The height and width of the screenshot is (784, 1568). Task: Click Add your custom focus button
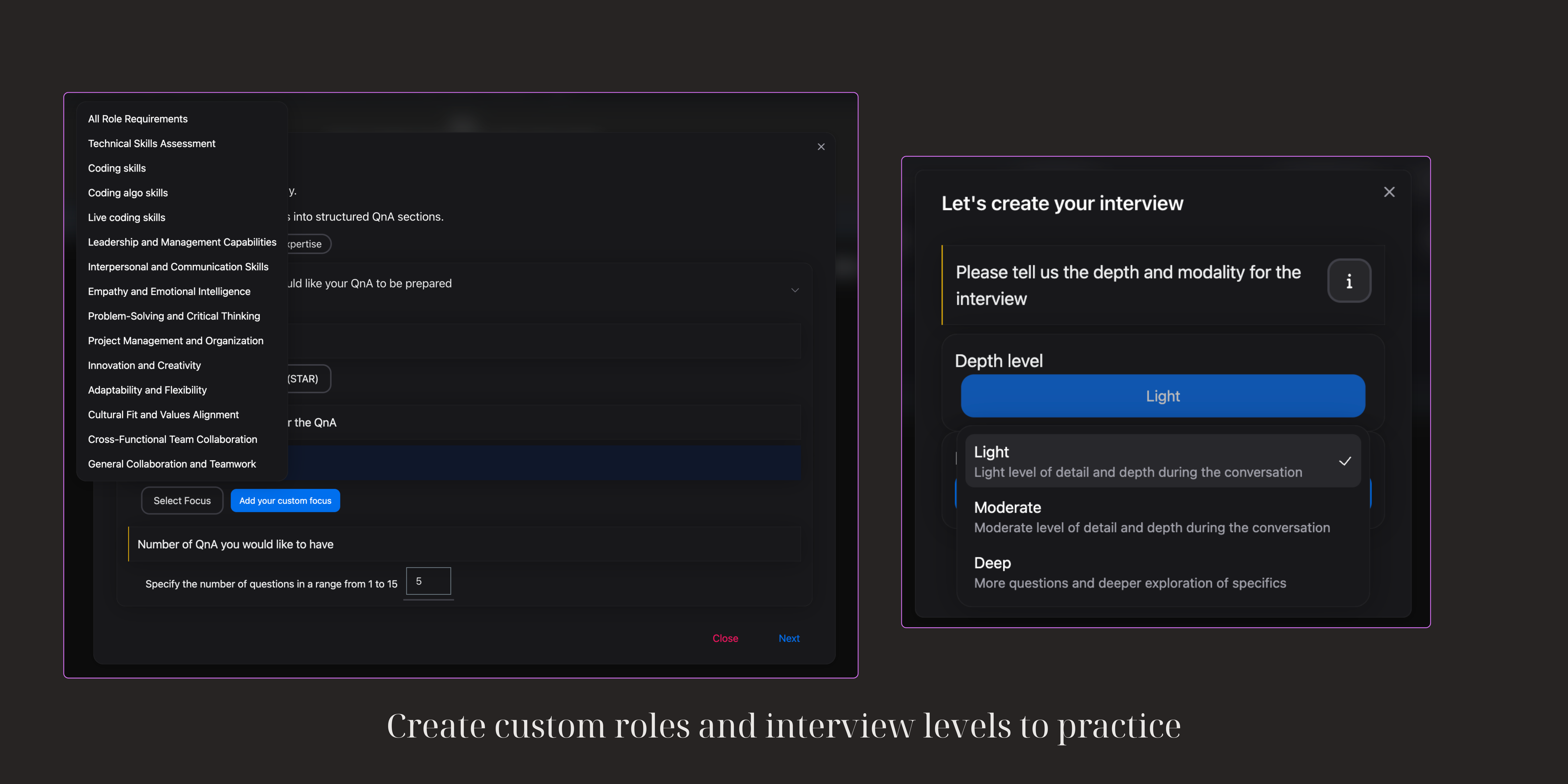click(285, 500)
